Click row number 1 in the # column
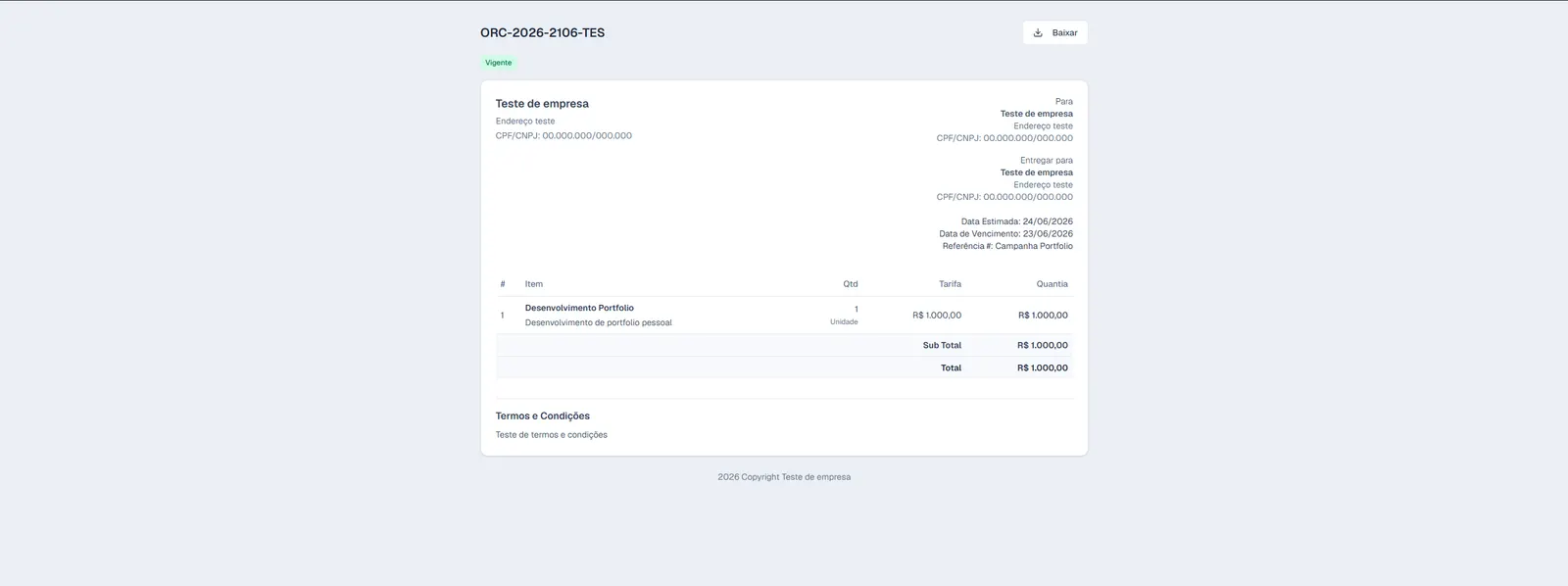 tap(503, 316)
